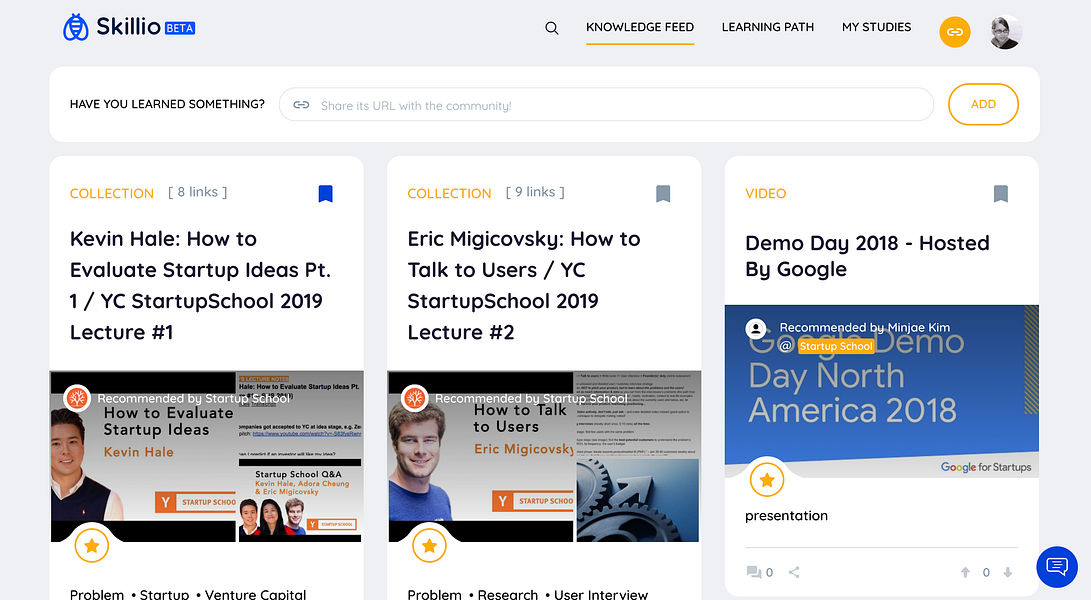
Task: Upvote the Demo Day 2018 video
Action: pyautogui.click(x=965, y=572)
